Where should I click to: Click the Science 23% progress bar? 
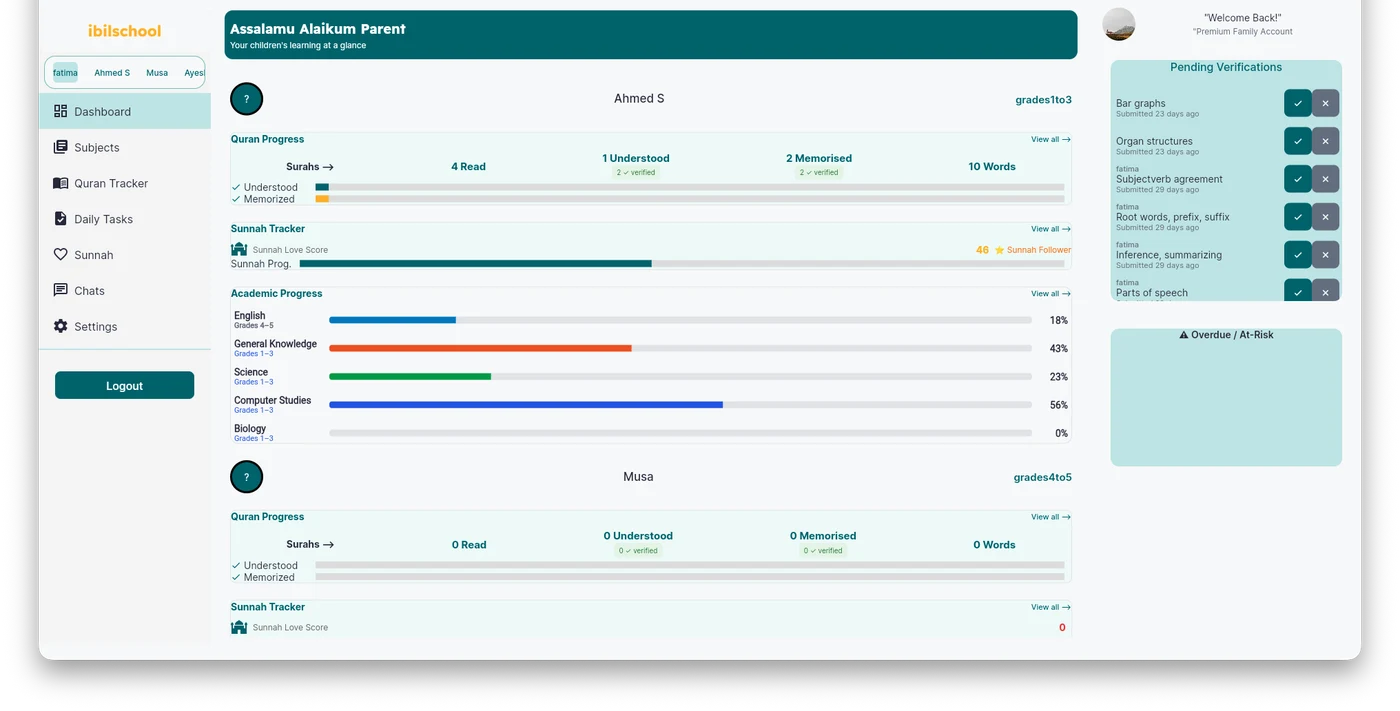[680, 377]
